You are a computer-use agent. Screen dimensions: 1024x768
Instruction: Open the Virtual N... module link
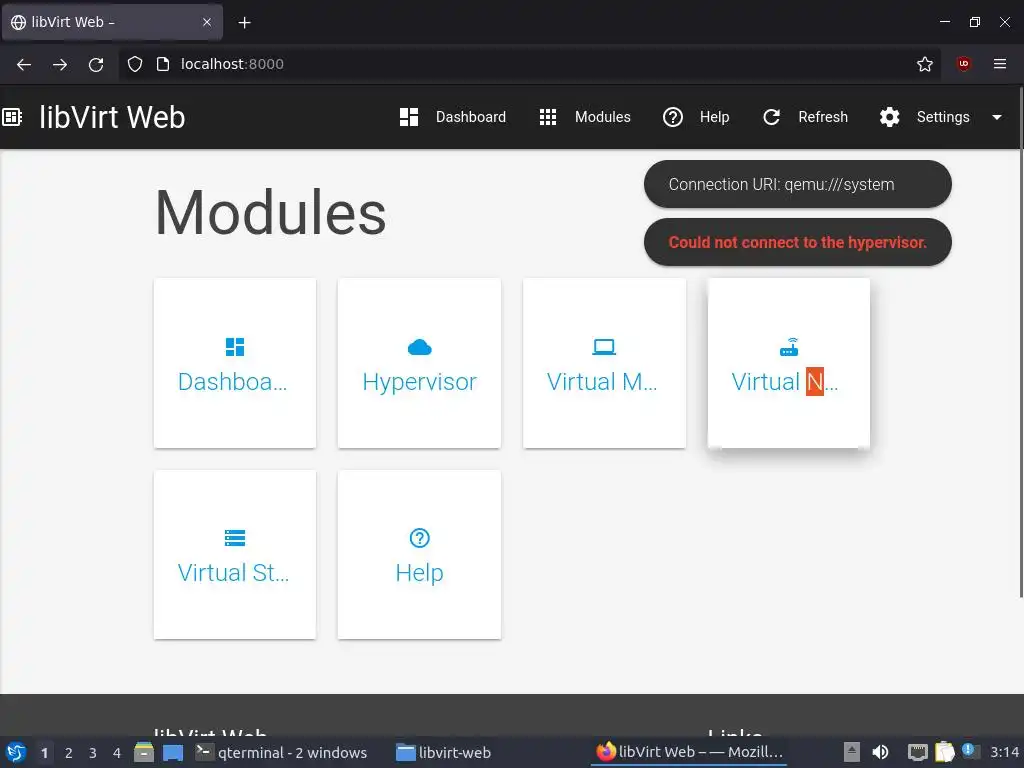[x=784, y=382]
